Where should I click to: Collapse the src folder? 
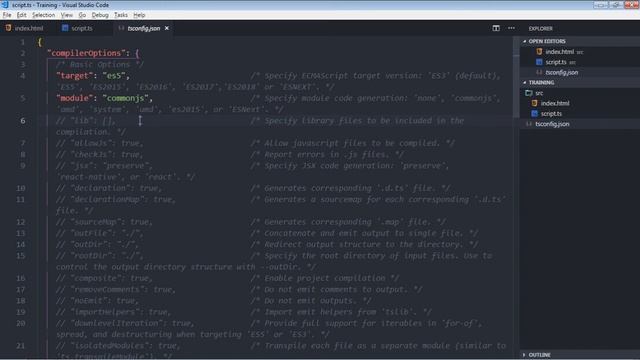pos(539,93)
